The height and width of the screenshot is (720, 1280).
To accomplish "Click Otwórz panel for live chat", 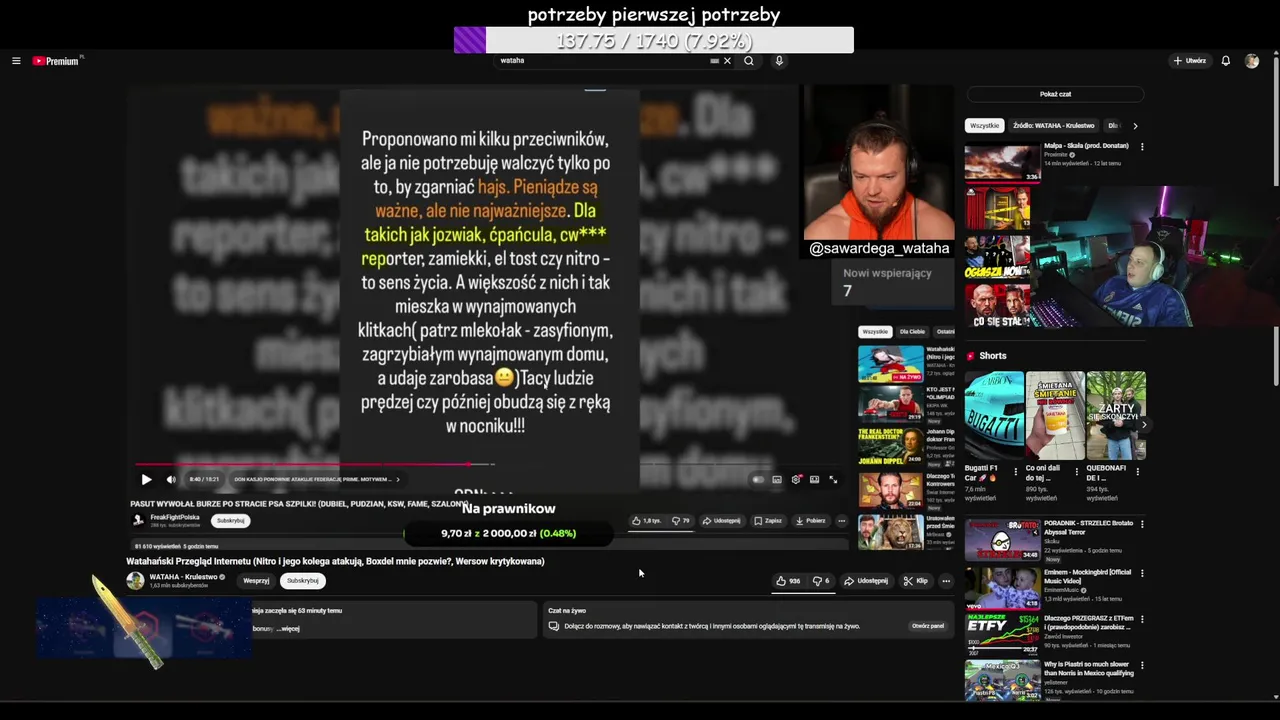I will (x=928, y=626).
